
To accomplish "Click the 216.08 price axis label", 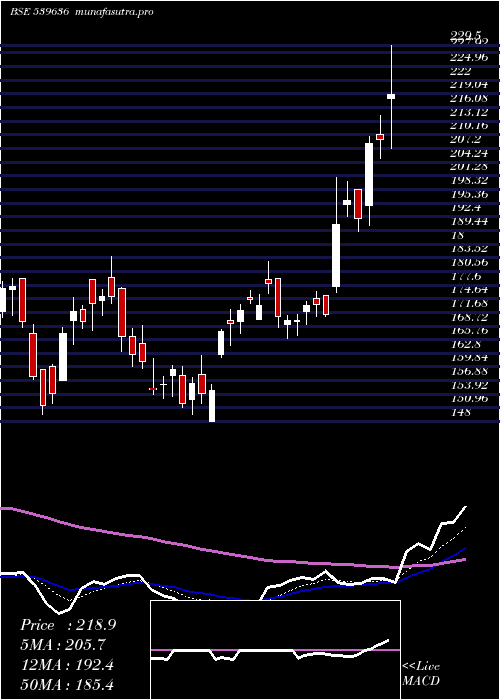I will (470, 98).
